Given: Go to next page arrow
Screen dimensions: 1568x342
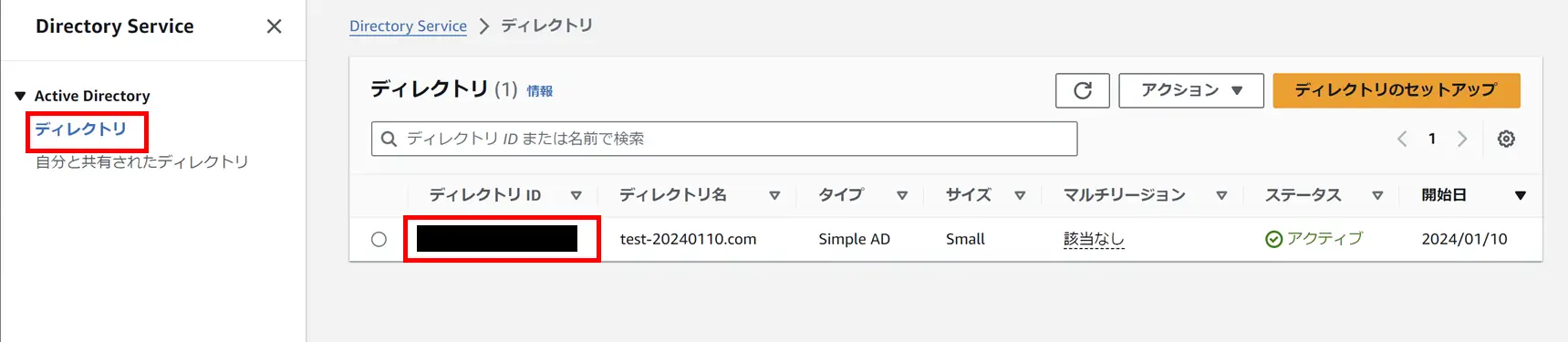Looking at the screenshot, I should tap(1462, 139).
